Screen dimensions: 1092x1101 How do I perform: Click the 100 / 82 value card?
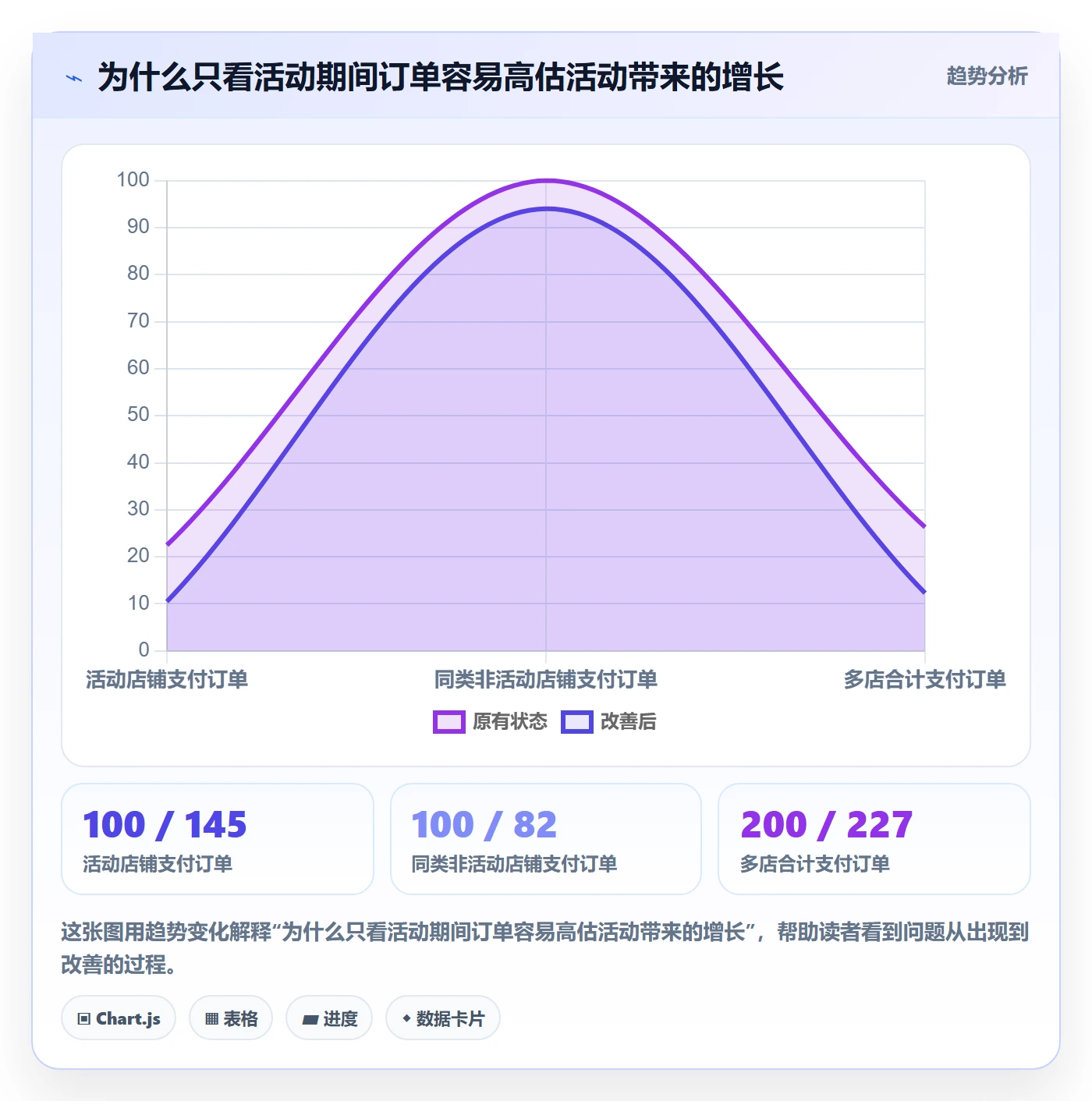546,839
